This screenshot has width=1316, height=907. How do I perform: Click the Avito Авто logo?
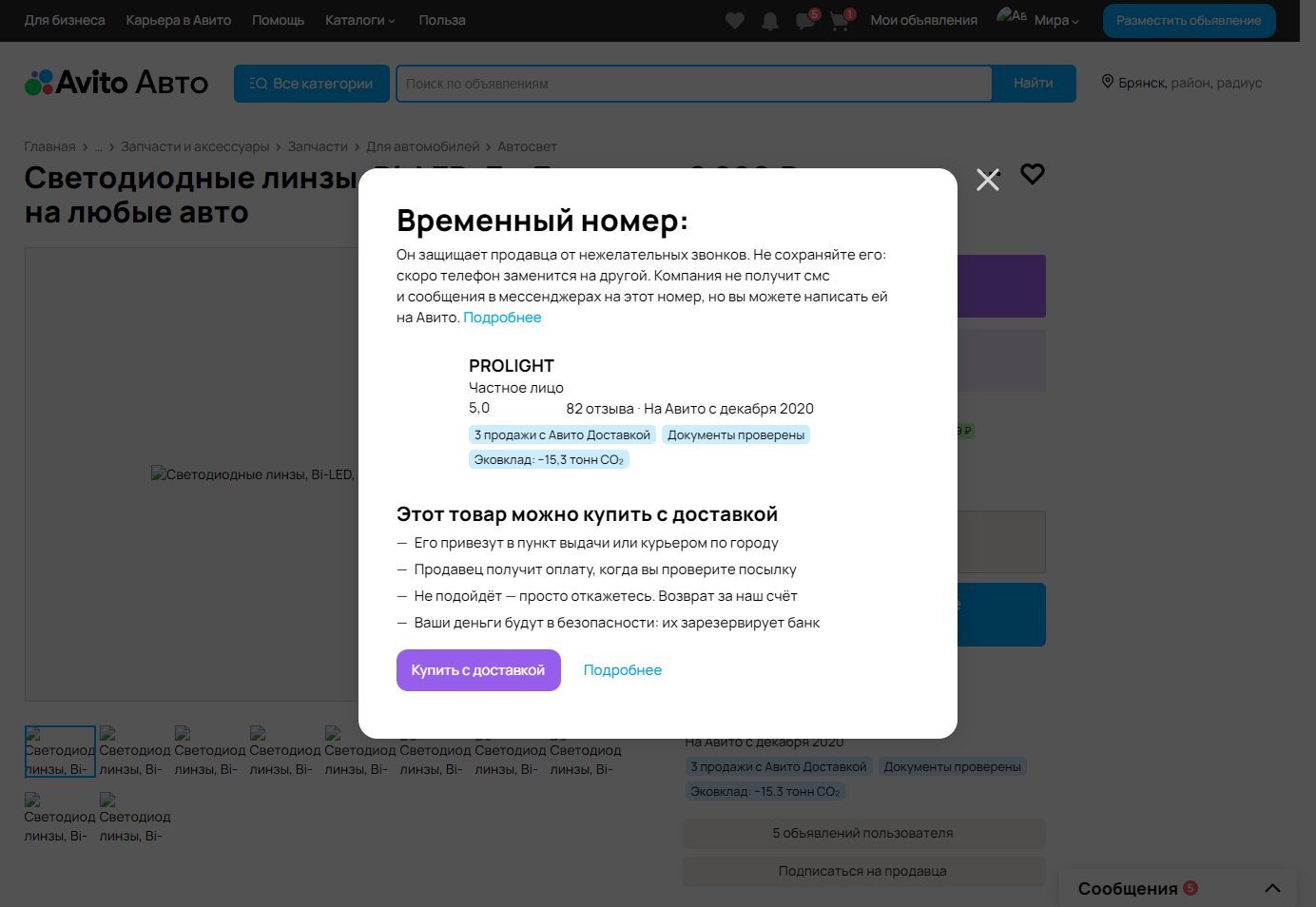click(116, 83)
